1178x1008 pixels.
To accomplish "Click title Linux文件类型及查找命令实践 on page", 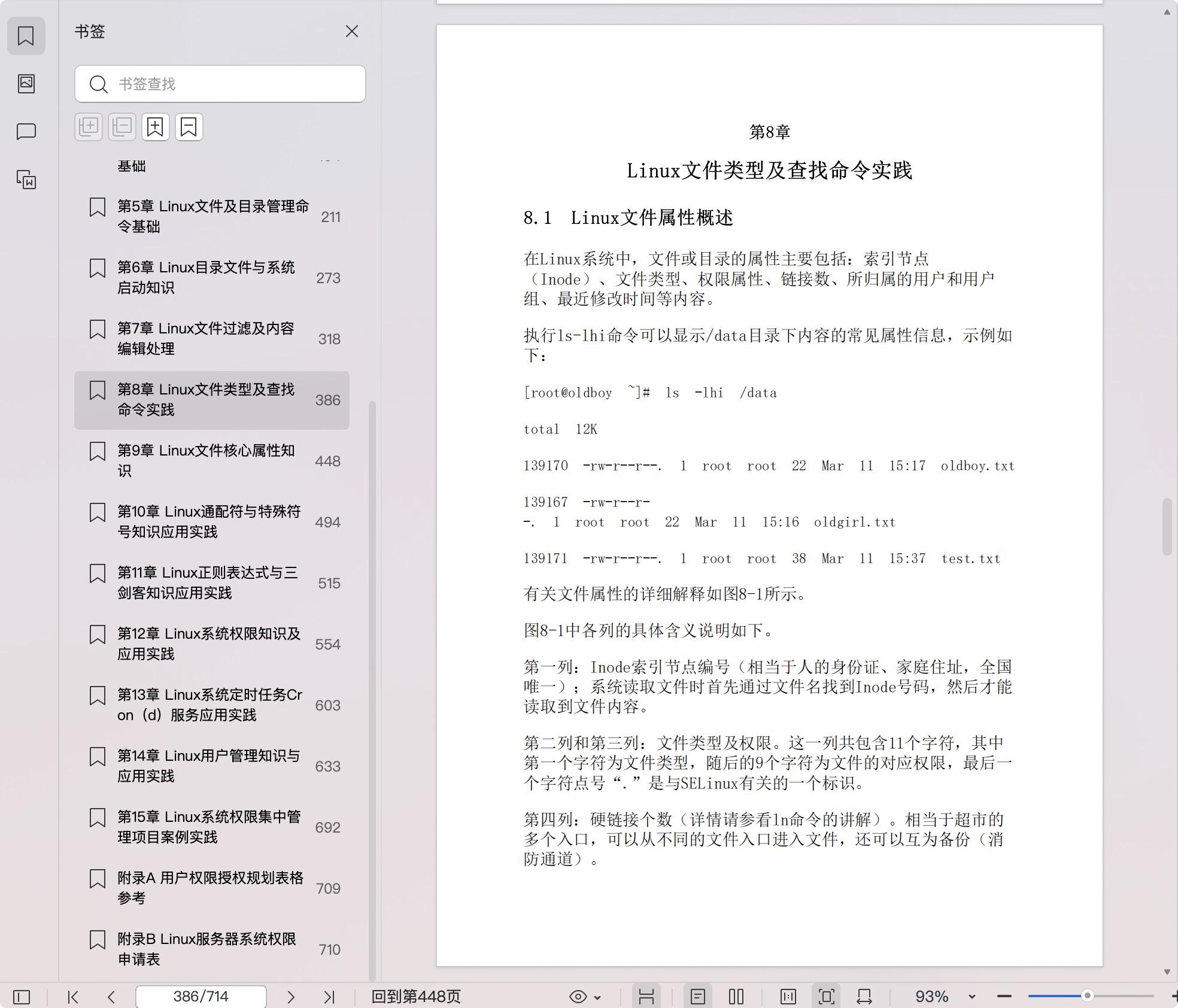I will tap(769, 171).
